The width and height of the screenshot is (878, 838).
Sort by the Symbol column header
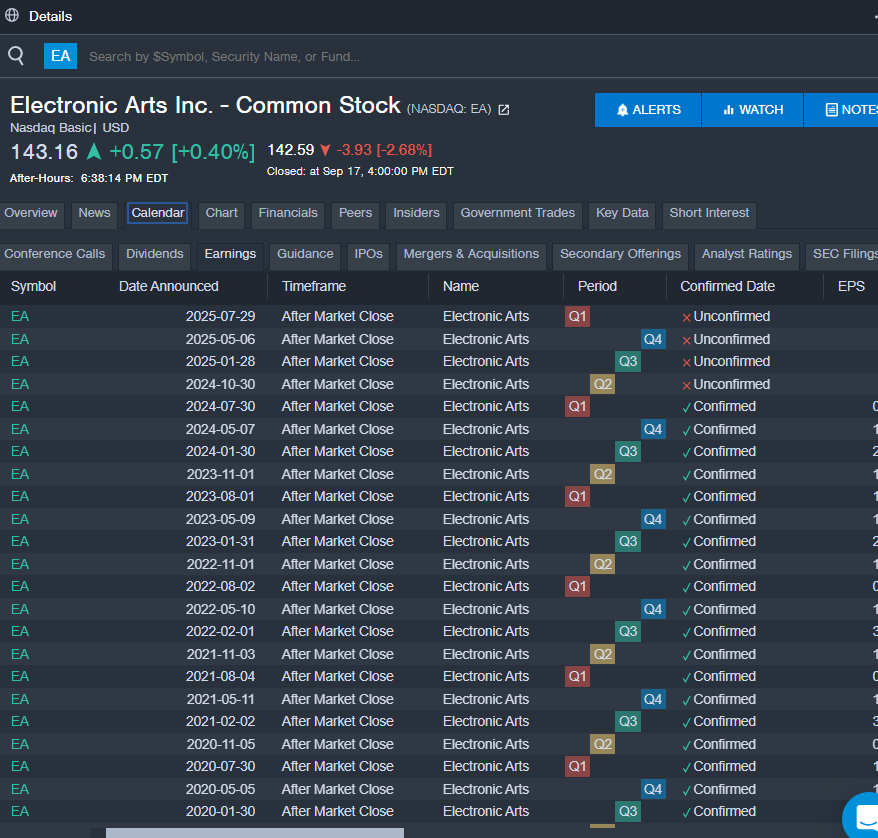click(34, 287)
